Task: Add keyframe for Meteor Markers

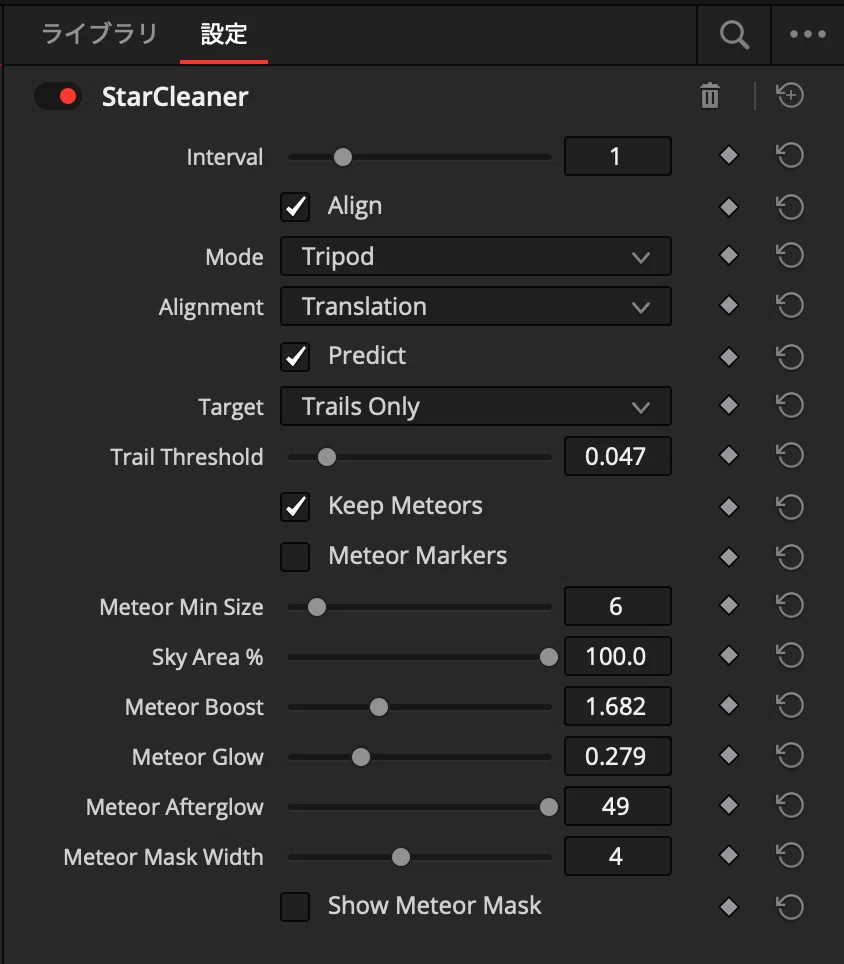Action: pos(729,558)
